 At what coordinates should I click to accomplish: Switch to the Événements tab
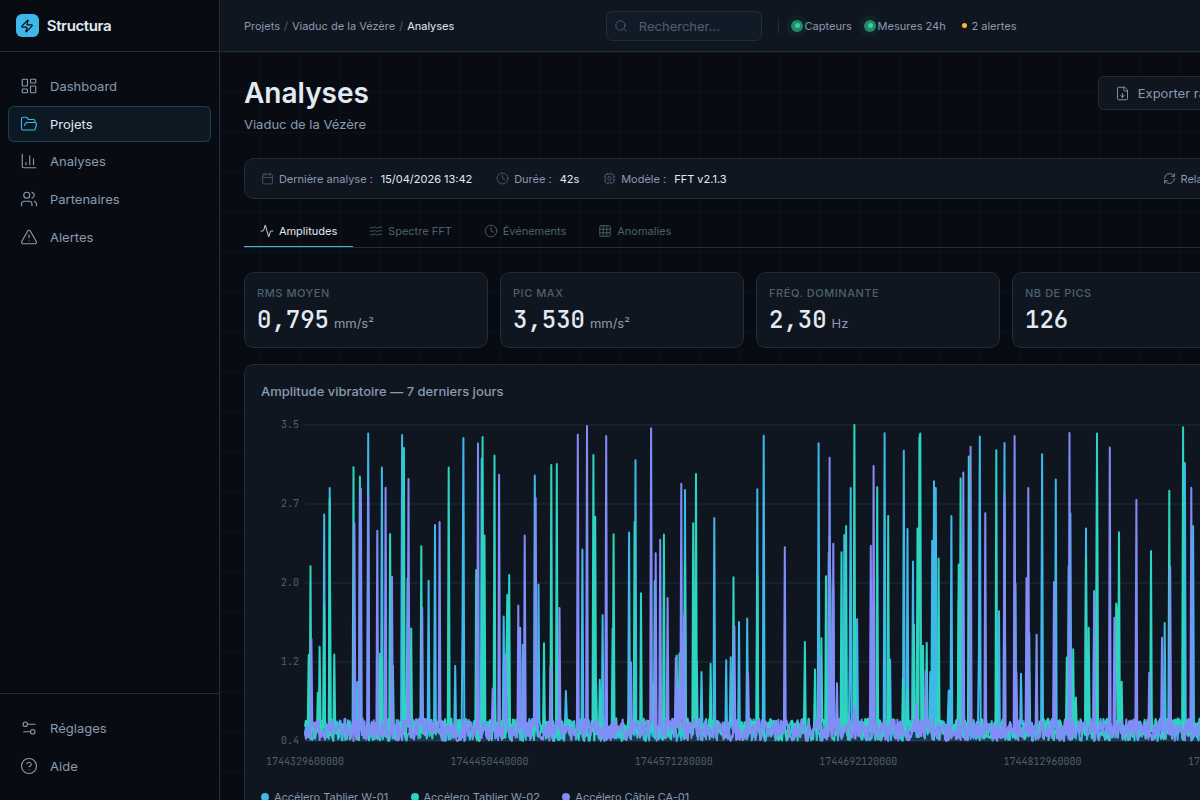click(x=525, y=231)
